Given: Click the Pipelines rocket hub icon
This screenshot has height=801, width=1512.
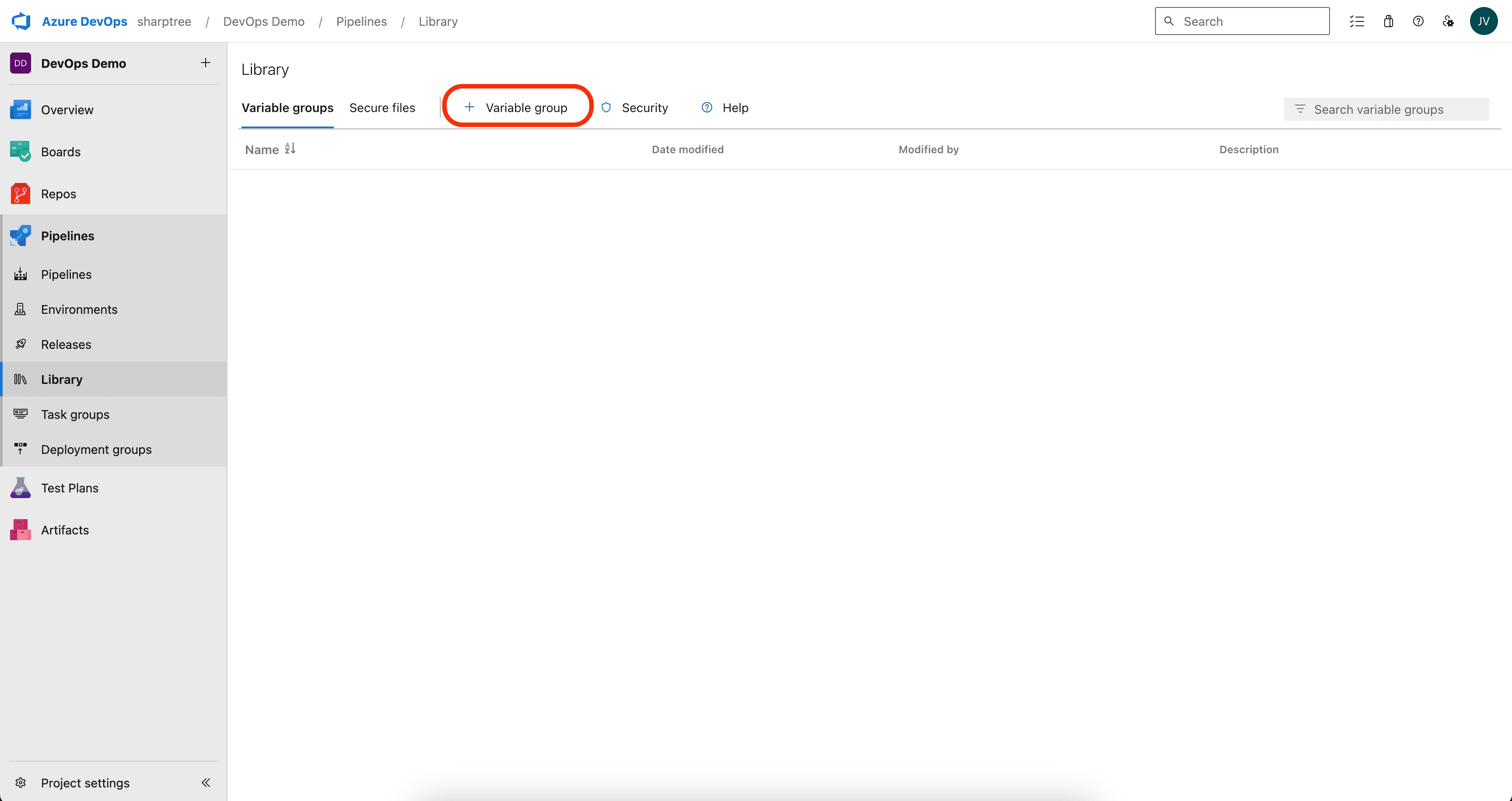Looking at the screenshot, I should pos(21,235).
